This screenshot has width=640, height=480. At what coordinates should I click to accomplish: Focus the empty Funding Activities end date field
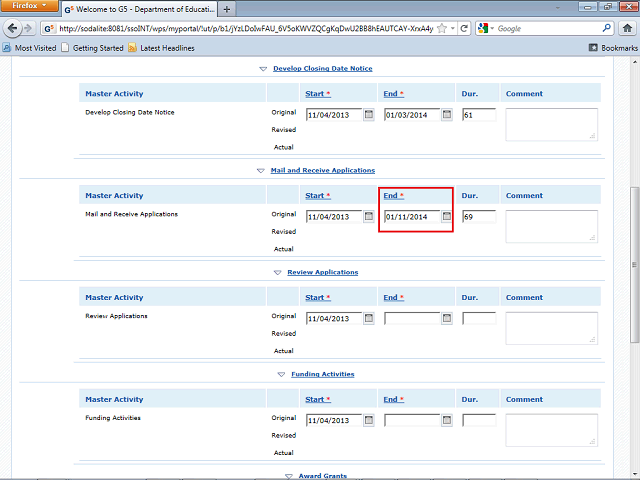click(412, 420)
